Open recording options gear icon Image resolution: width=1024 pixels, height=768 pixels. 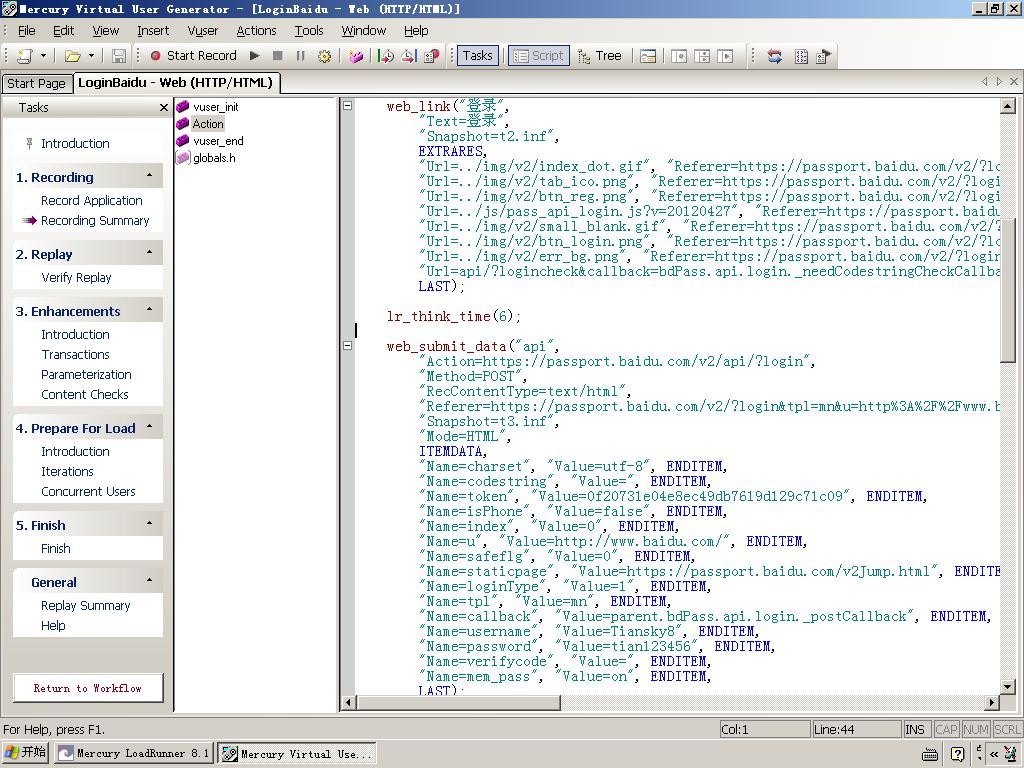[x=324, y=56]
